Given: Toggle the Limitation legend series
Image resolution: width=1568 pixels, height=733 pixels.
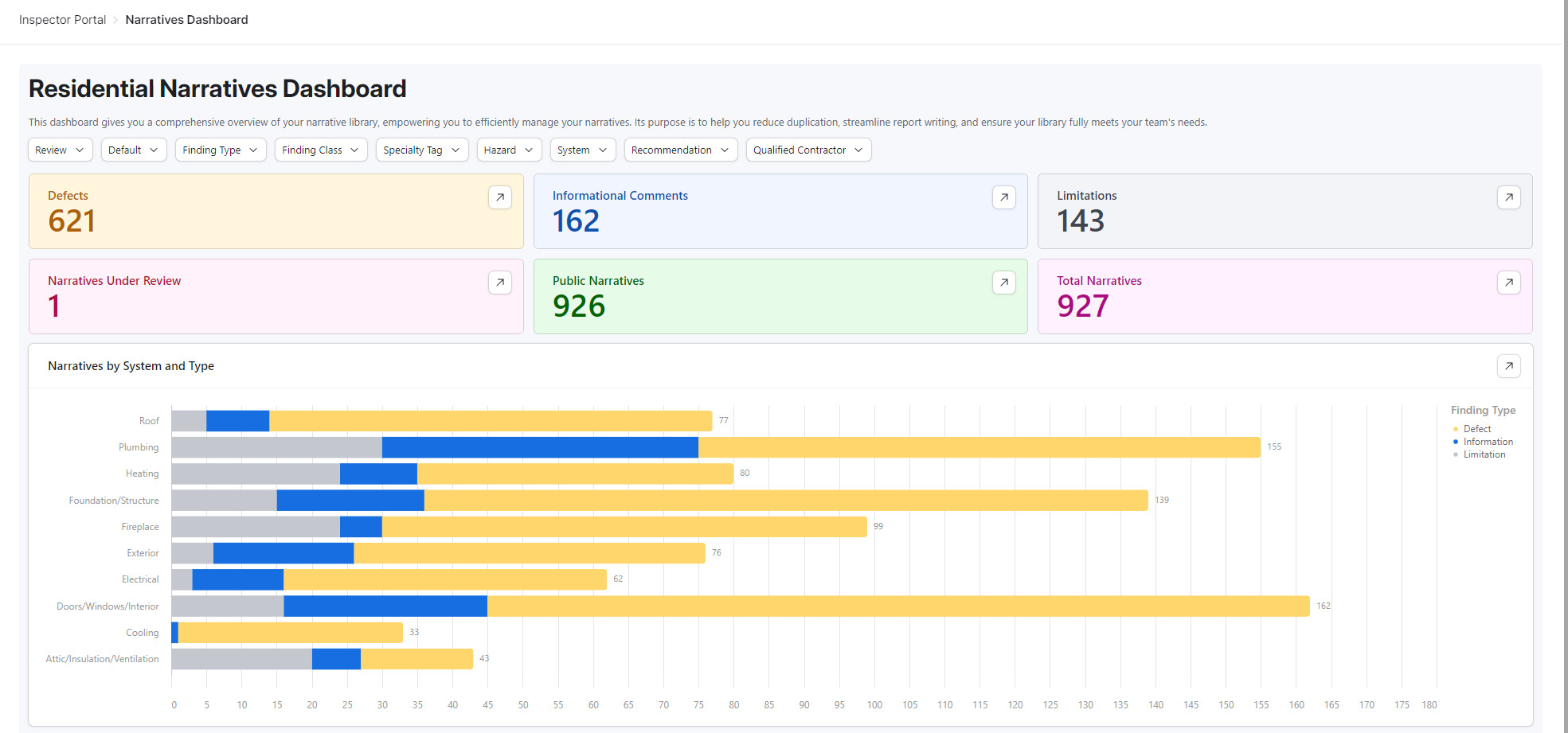Looking at the screenshot, I should point(1484,454).
